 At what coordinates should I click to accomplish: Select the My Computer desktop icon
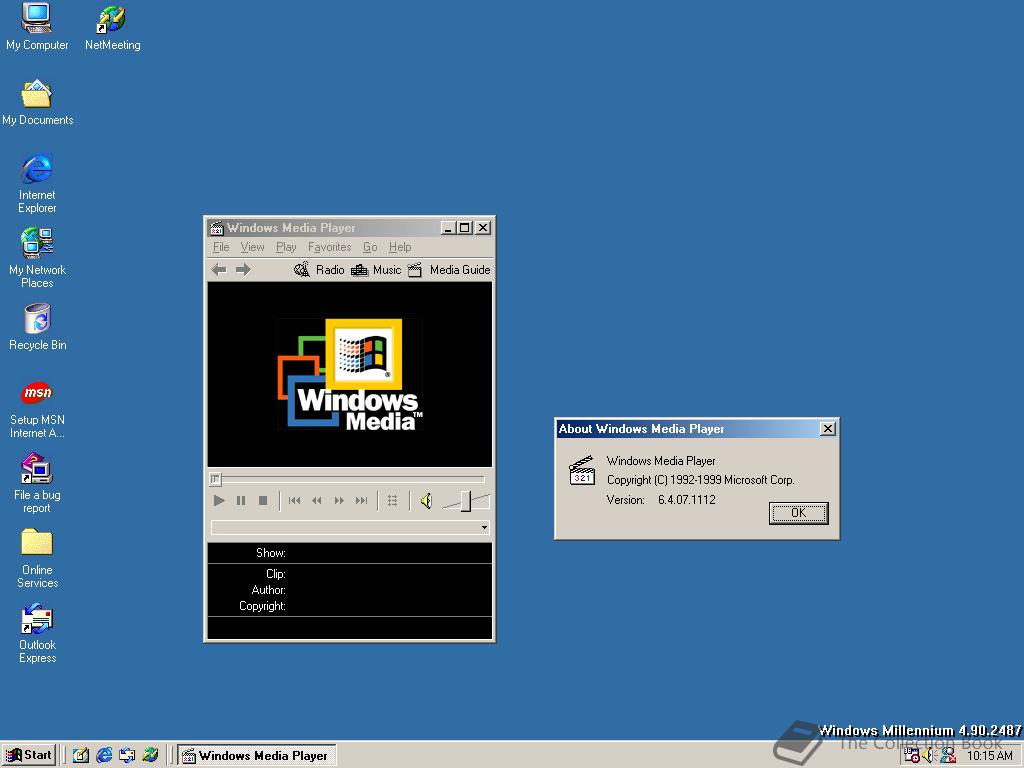tap(37, 27)
